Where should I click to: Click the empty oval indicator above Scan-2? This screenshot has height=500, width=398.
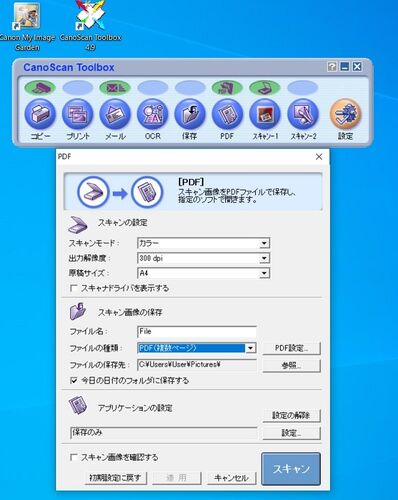coord(303,88)
